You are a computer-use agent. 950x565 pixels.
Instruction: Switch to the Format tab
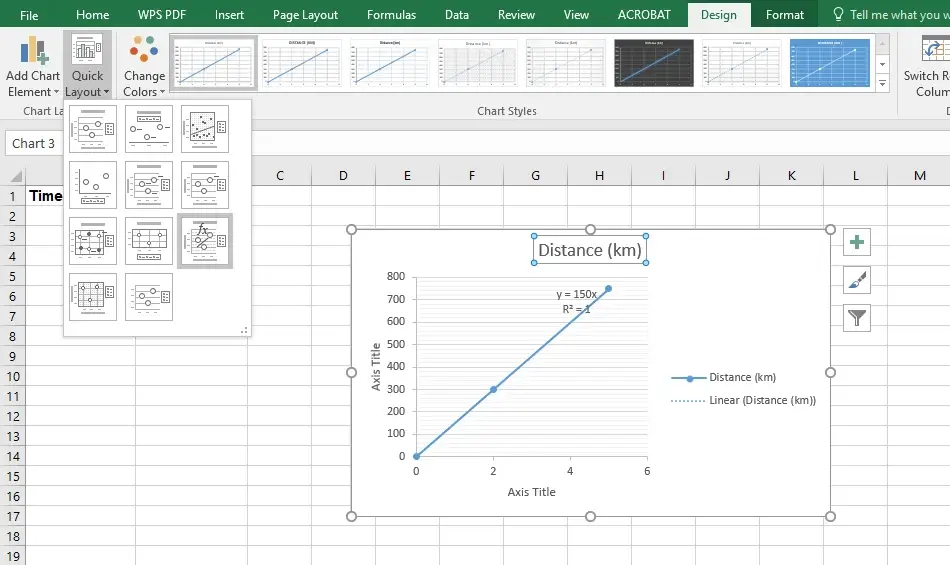[785, 15]
